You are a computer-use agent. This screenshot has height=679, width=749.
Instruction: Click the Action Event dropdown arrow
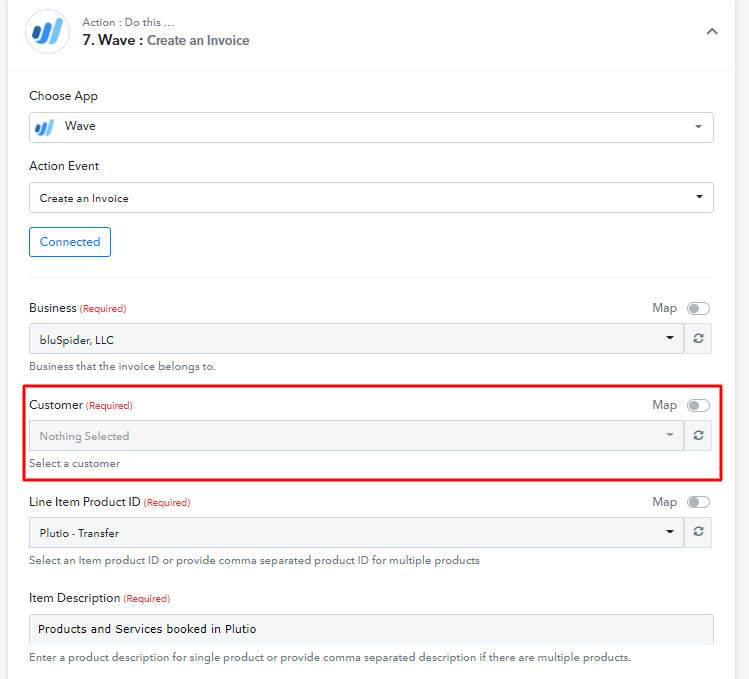click(699, 197)
